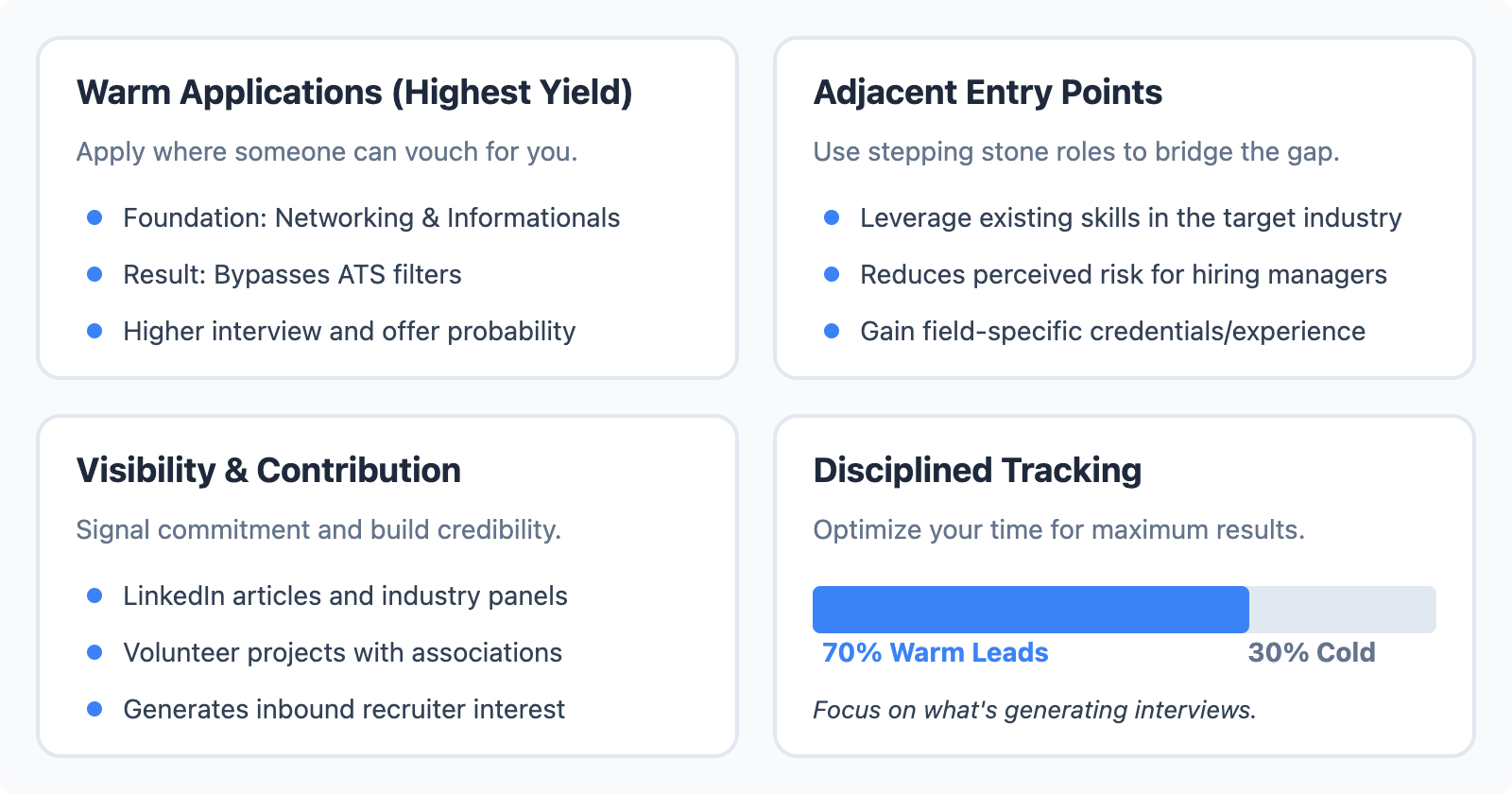Viewport: 1512px width, 794px height.
Task: Click the Use stepping stone roles subtitle
Action: click(x=1076, y=152)
